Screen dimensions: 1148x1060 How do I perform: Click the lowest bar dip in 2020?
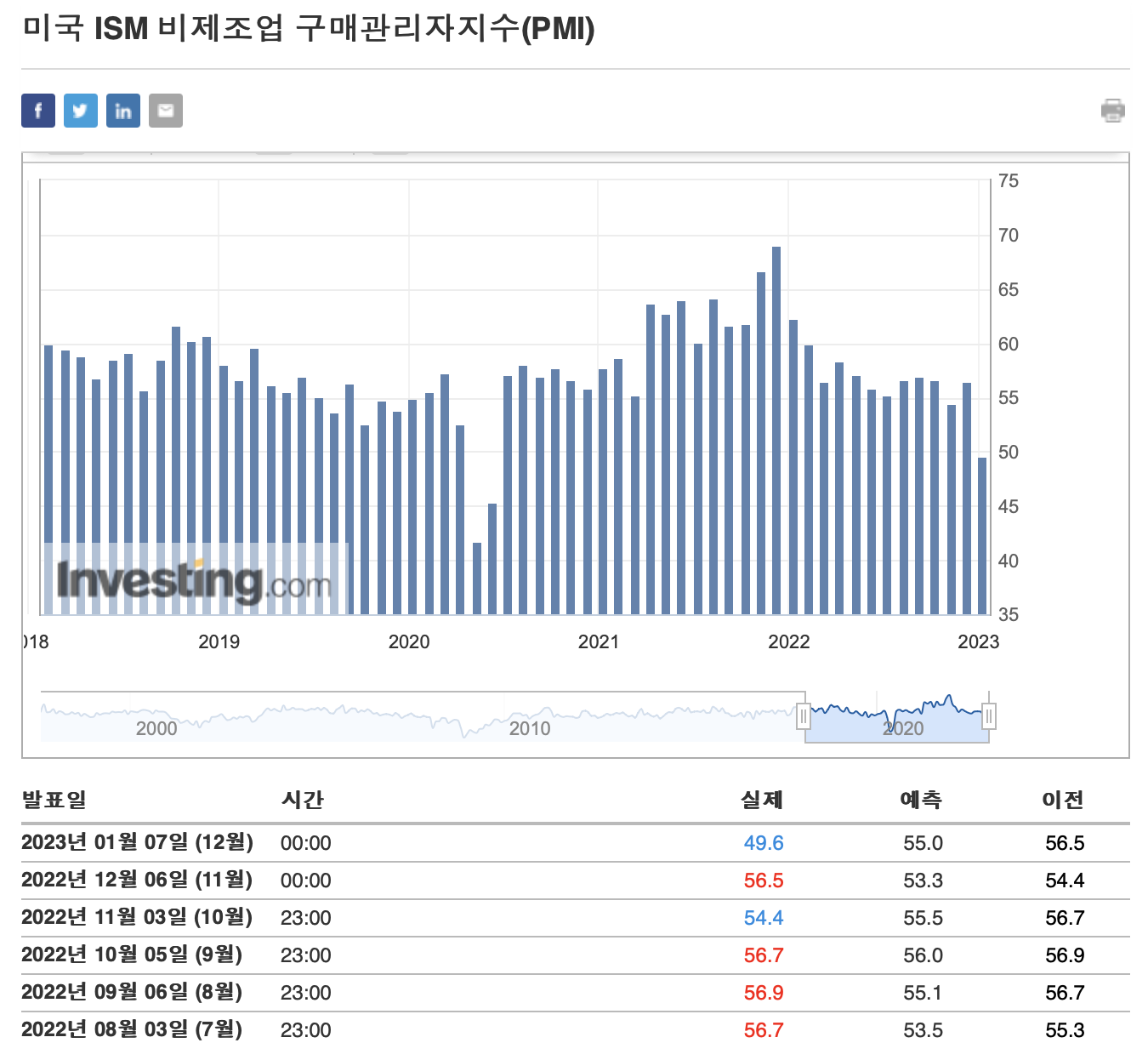click(x=475, y=578)
